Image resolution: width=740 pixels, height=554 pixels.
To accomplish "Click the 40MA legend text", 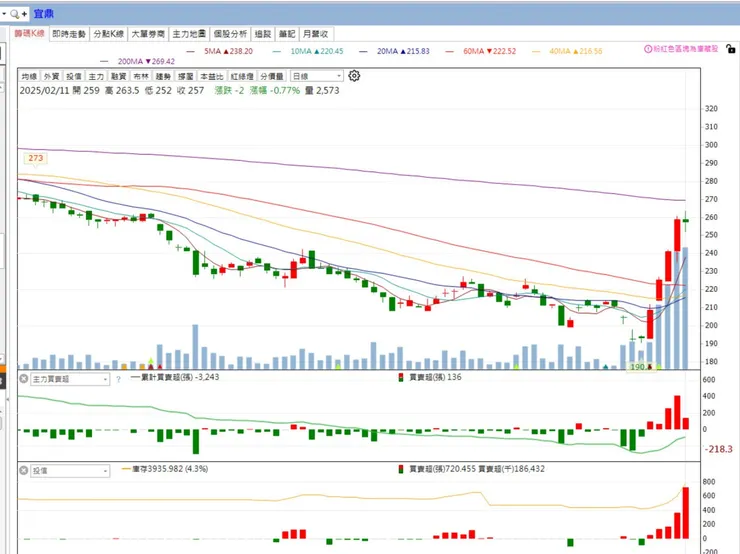I will click(x=576, y=51).
